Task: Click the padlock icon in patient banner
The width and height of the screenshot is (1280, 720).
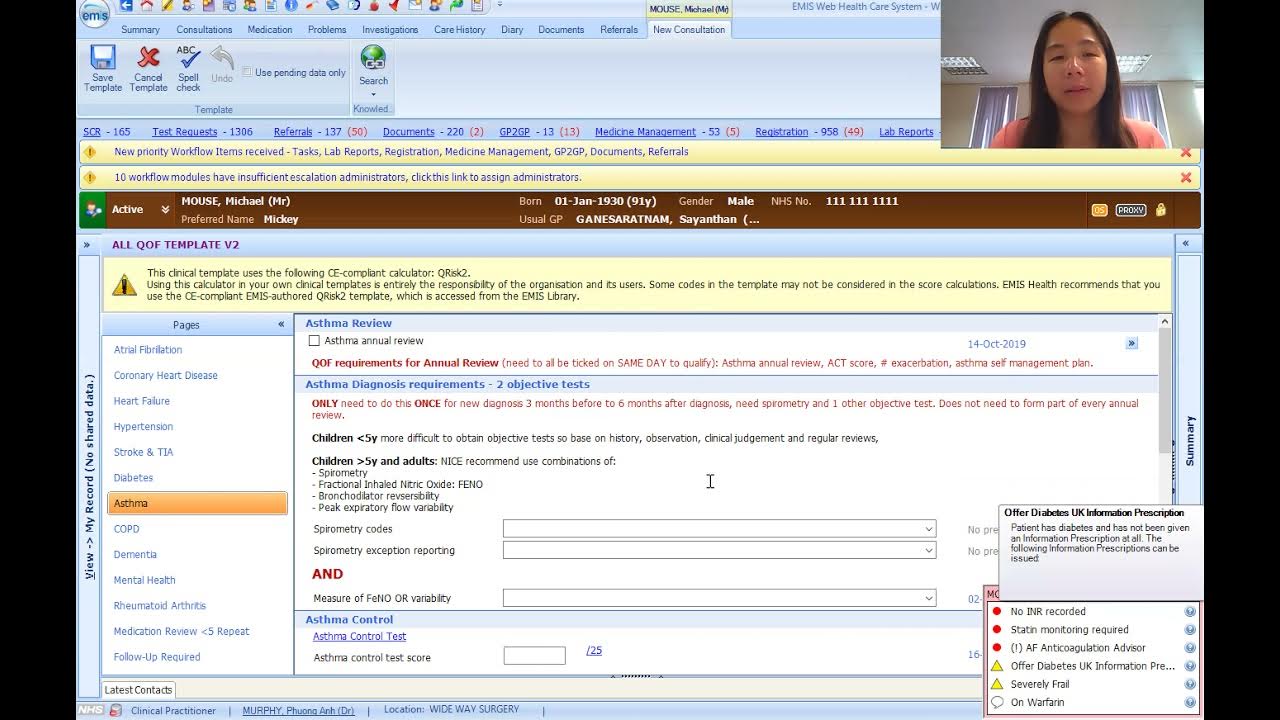Action: [x=1161, y=210]
